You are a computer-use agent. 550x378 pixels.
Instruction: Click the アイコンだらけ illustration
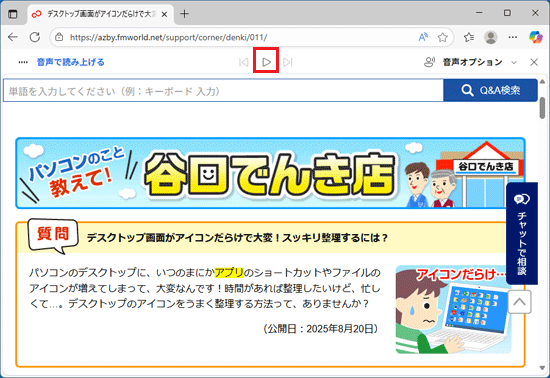[453, 309]
